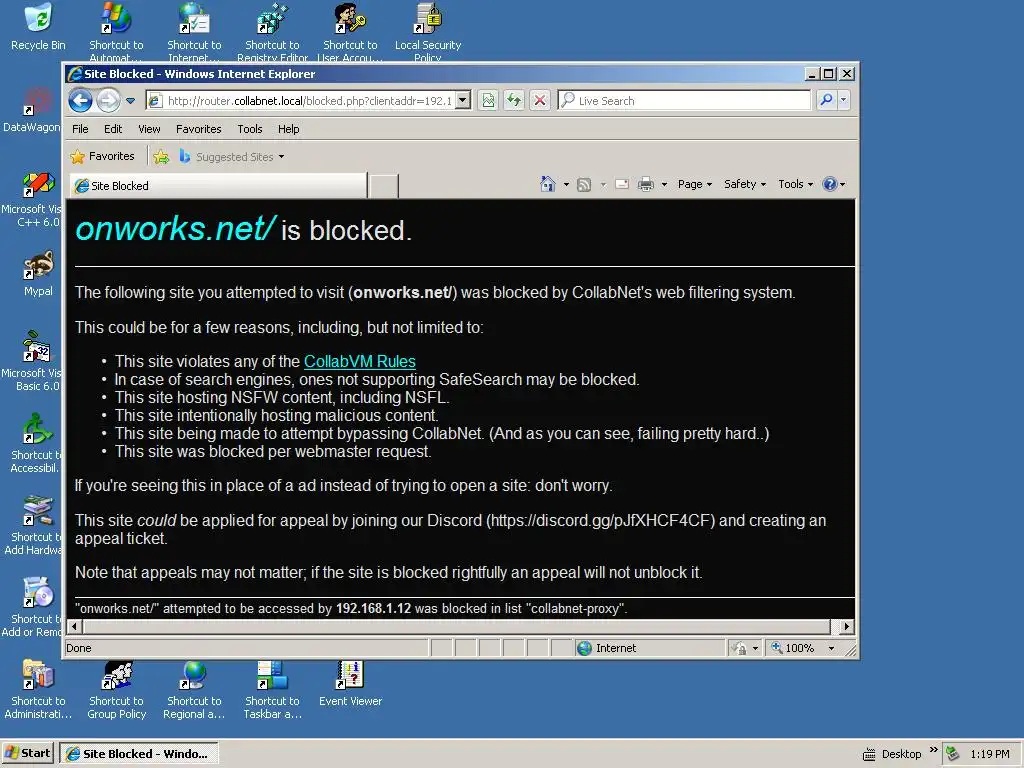Open the Favorites star button
Image resolution: width=1024 pixels, height=768 pixels.
click(102, 157)
